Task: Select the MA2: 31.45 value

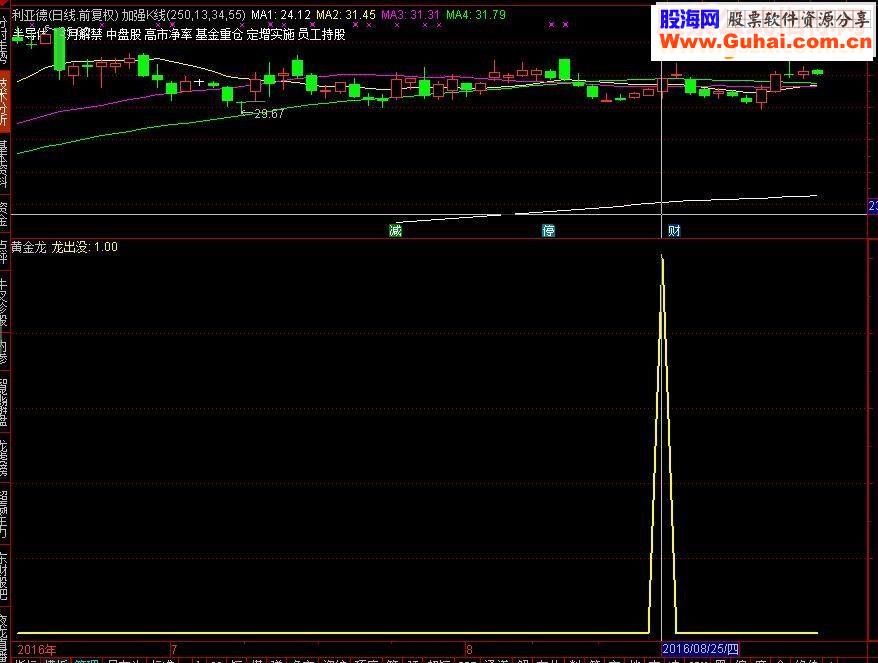Action: click(x=345, y=15)
